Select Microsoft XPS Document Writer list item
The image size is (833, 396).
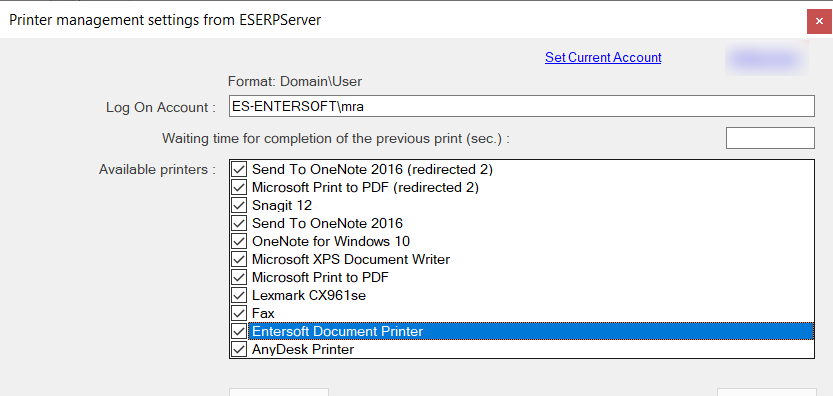[x=531, y=259]
